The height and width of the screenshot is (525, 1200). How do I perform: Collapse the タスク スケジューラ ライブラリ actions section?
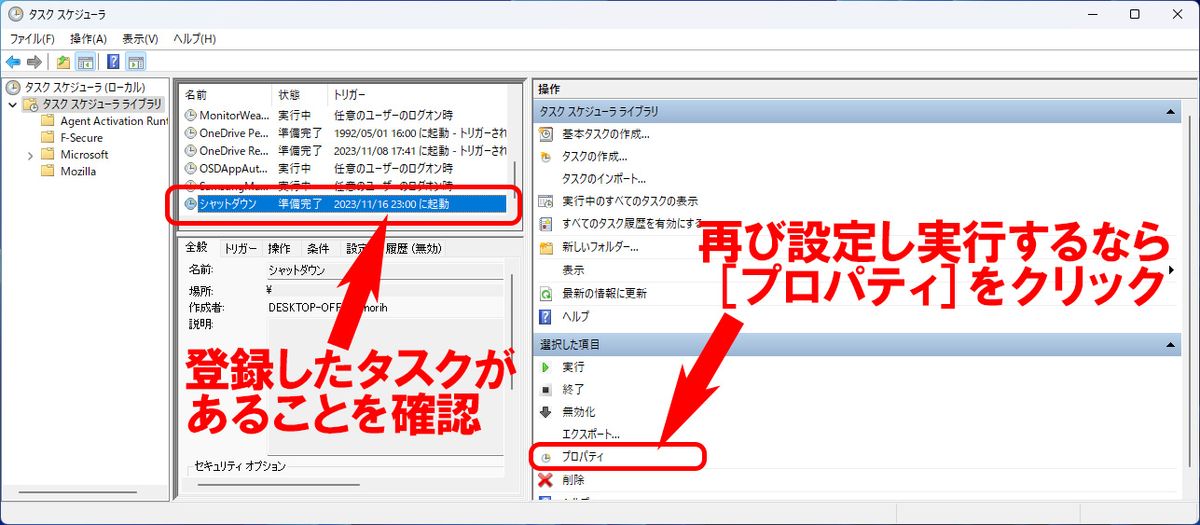1173,111
